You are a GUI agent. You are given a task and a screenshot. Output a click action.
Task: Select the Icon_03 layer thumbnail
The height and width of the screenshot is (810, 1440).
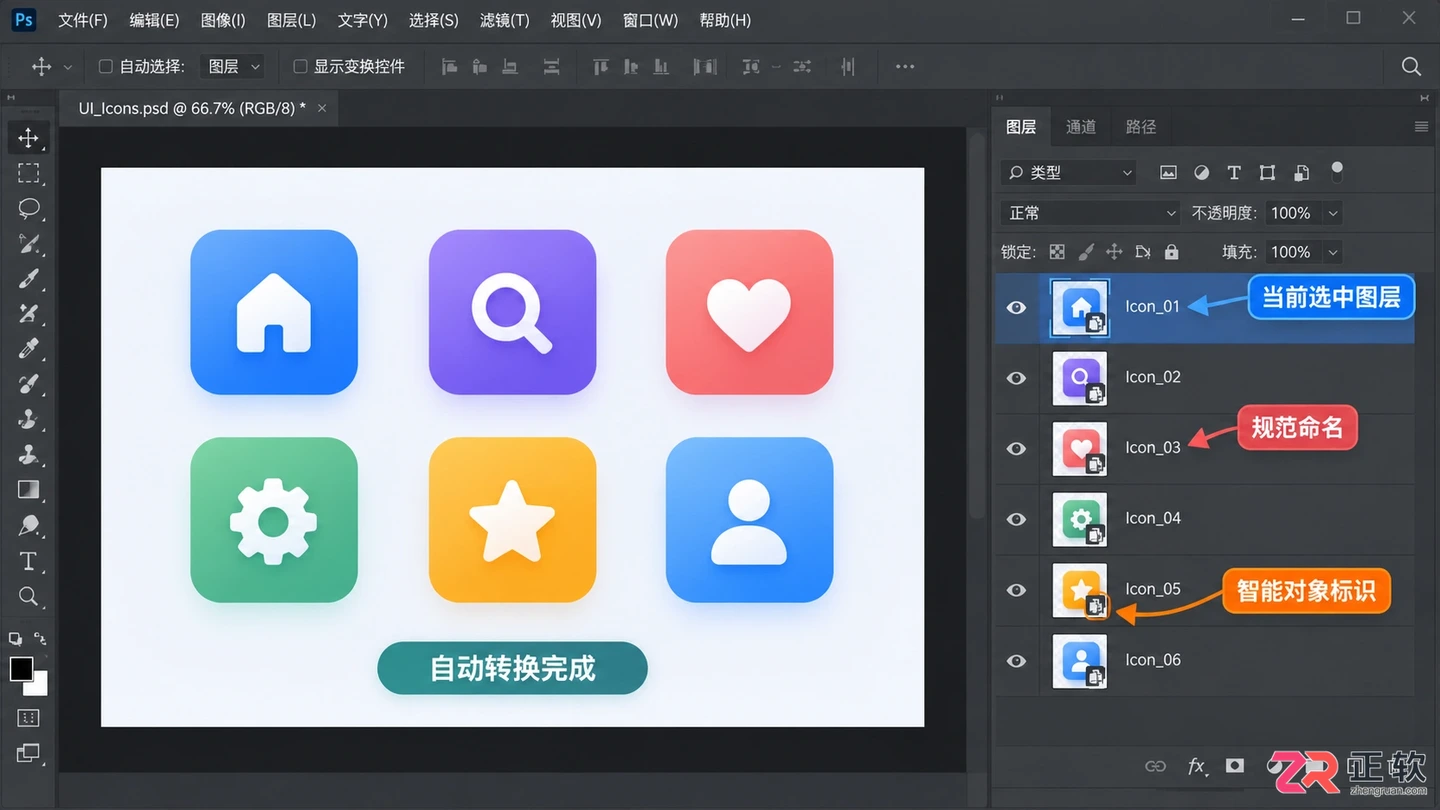tap(1080, 448)
